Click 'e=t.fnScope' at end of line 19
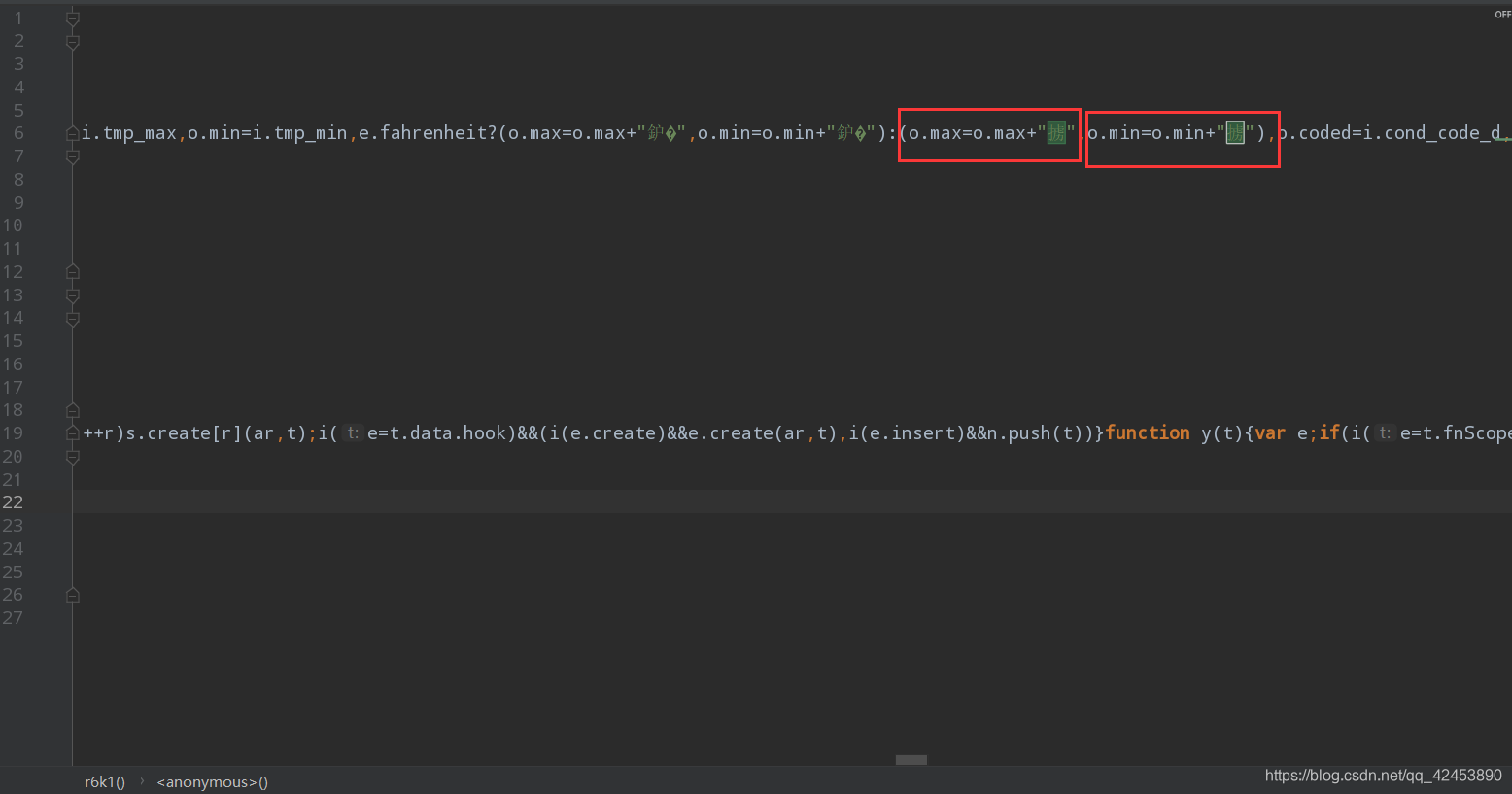The height and width of the screenshot is (794, 1512). (x=1456, y=433)
